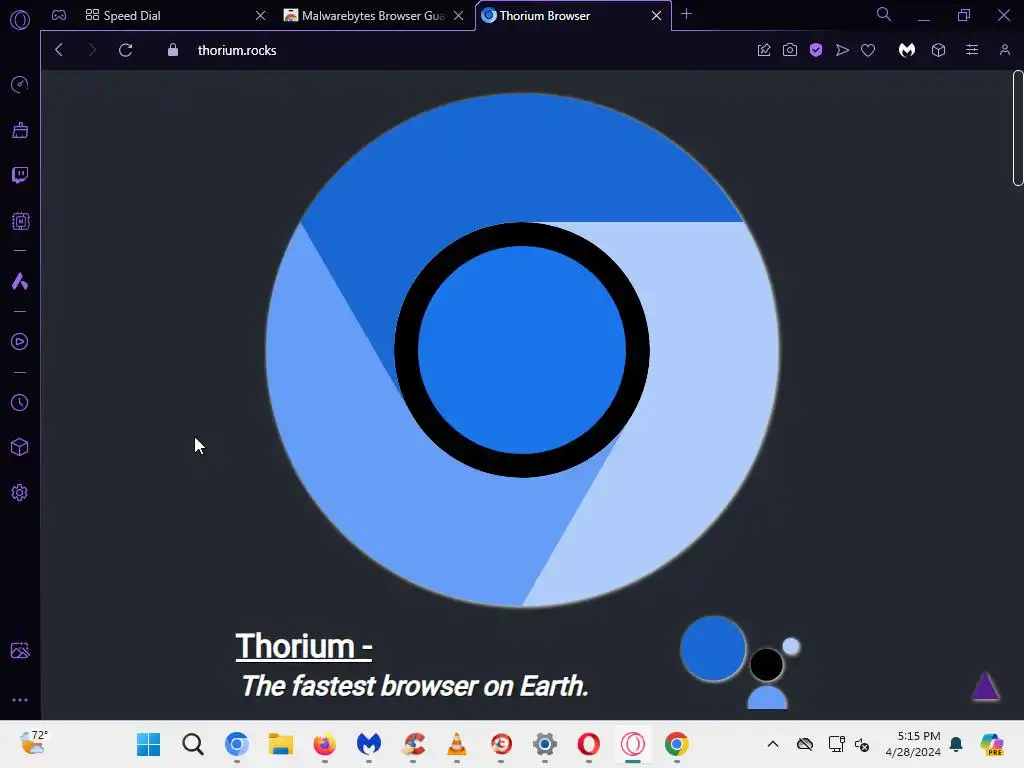
Task: Open Malwarebytes extension icon in toolbar
Action: pos(906,50)
